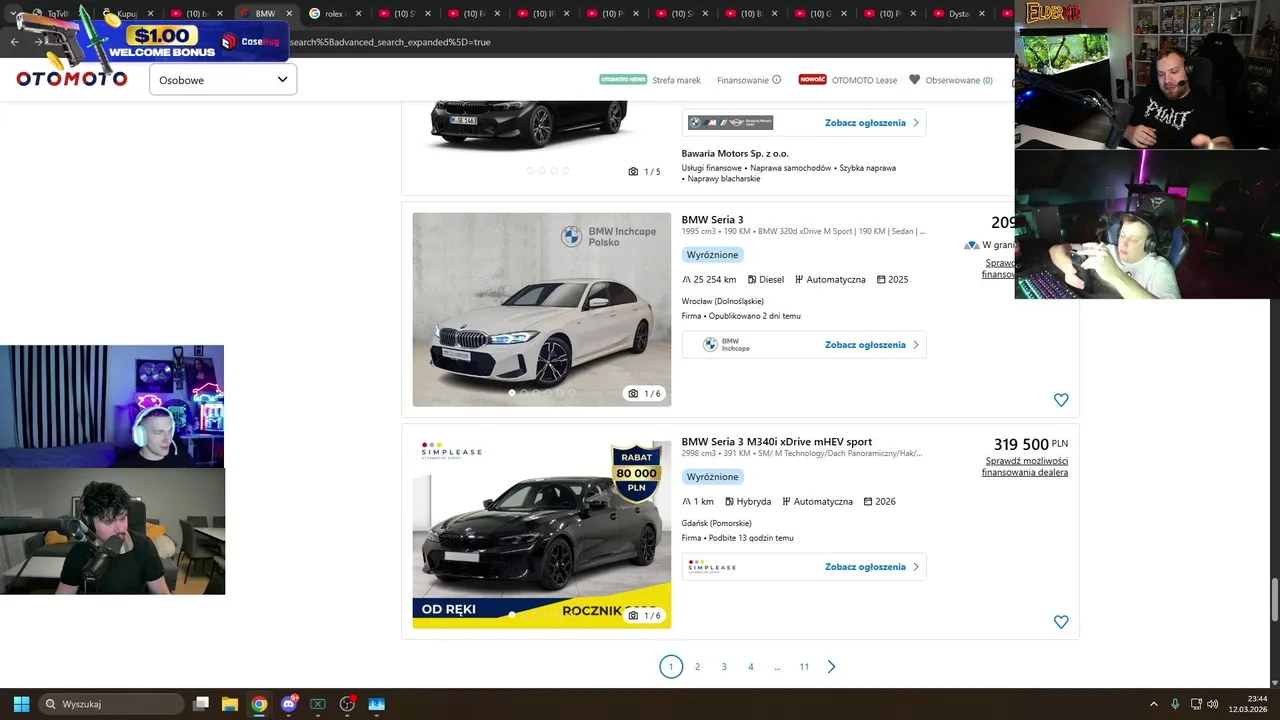Close the BMW browser tab
The image size is (1280, 720).
(x=289, y=14)
